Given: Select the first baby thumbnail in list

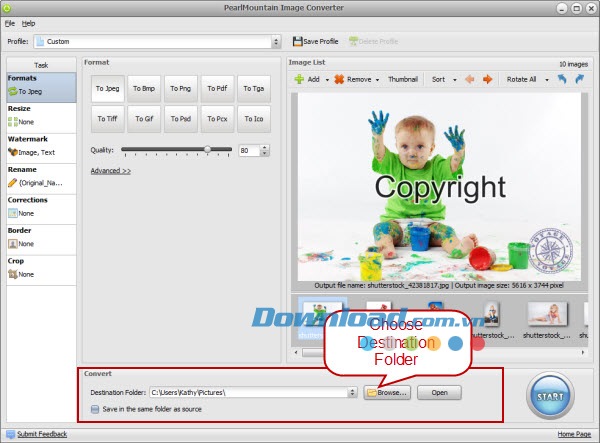Looking at the screenshot, I should tap(321, 318).
